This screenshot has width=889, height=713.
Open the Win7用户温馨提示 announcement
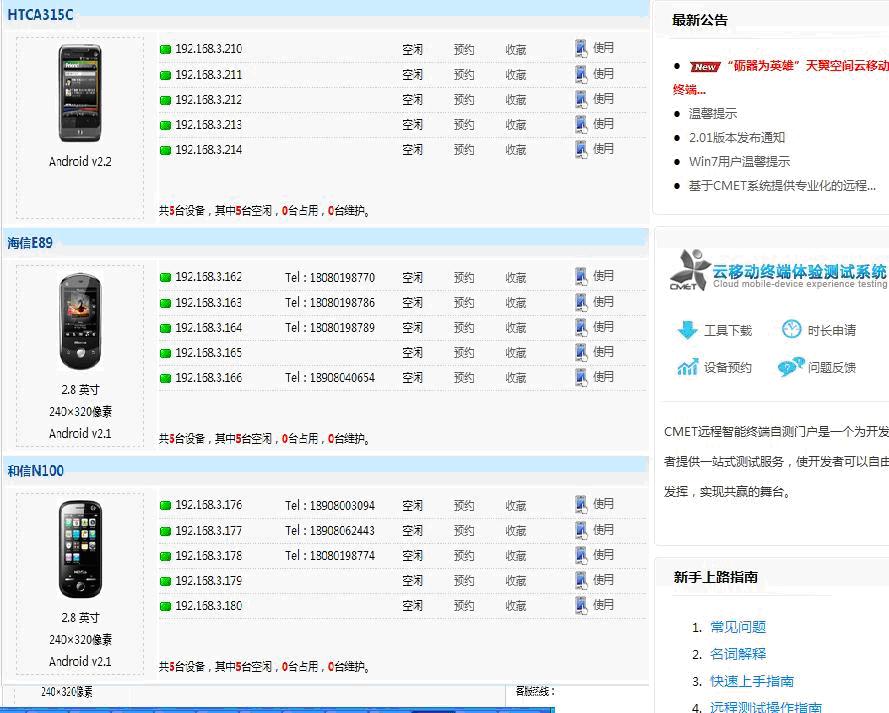point(739,162)
